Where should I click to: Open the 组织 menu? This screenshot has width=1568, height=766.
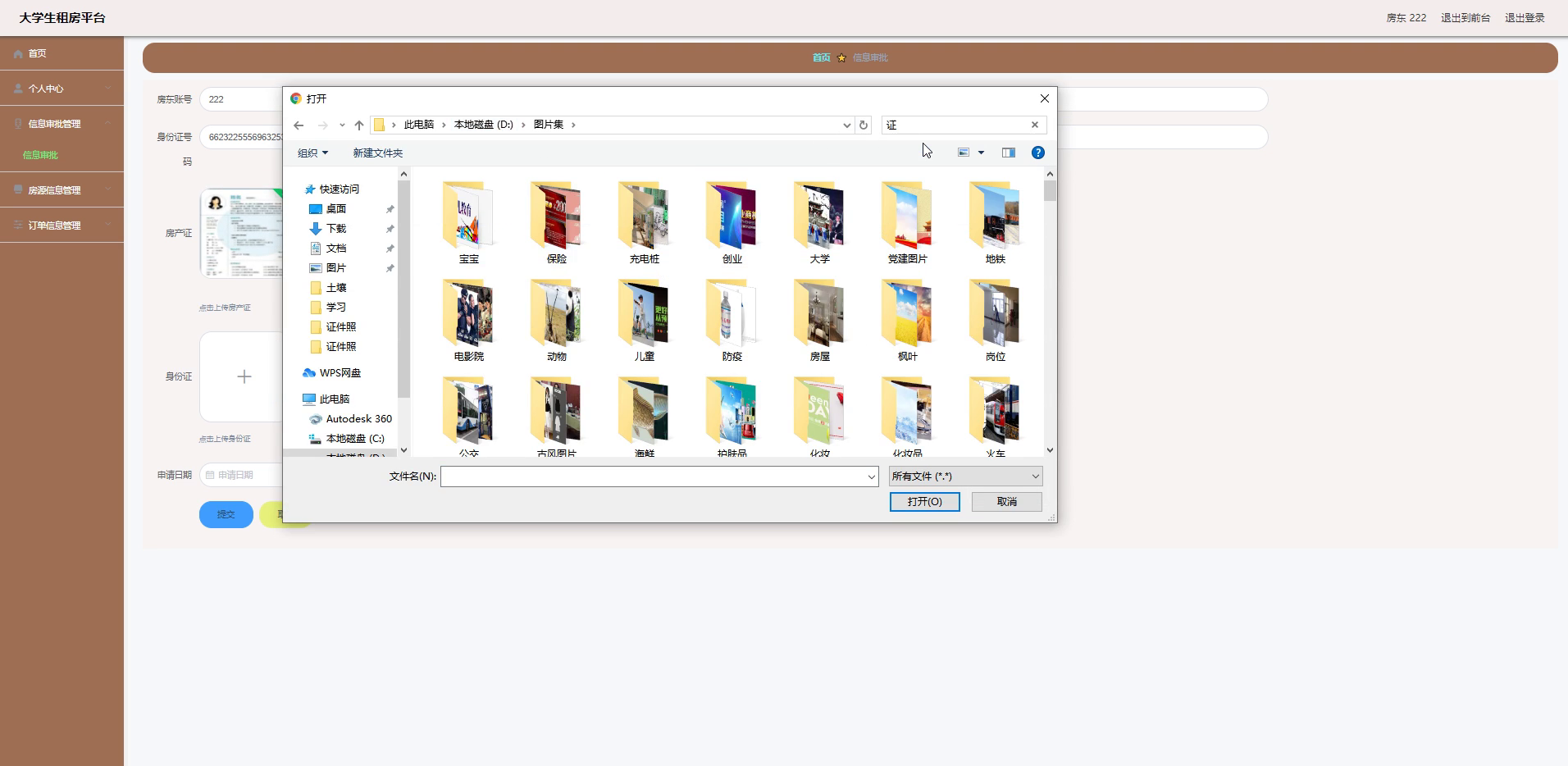312,153
